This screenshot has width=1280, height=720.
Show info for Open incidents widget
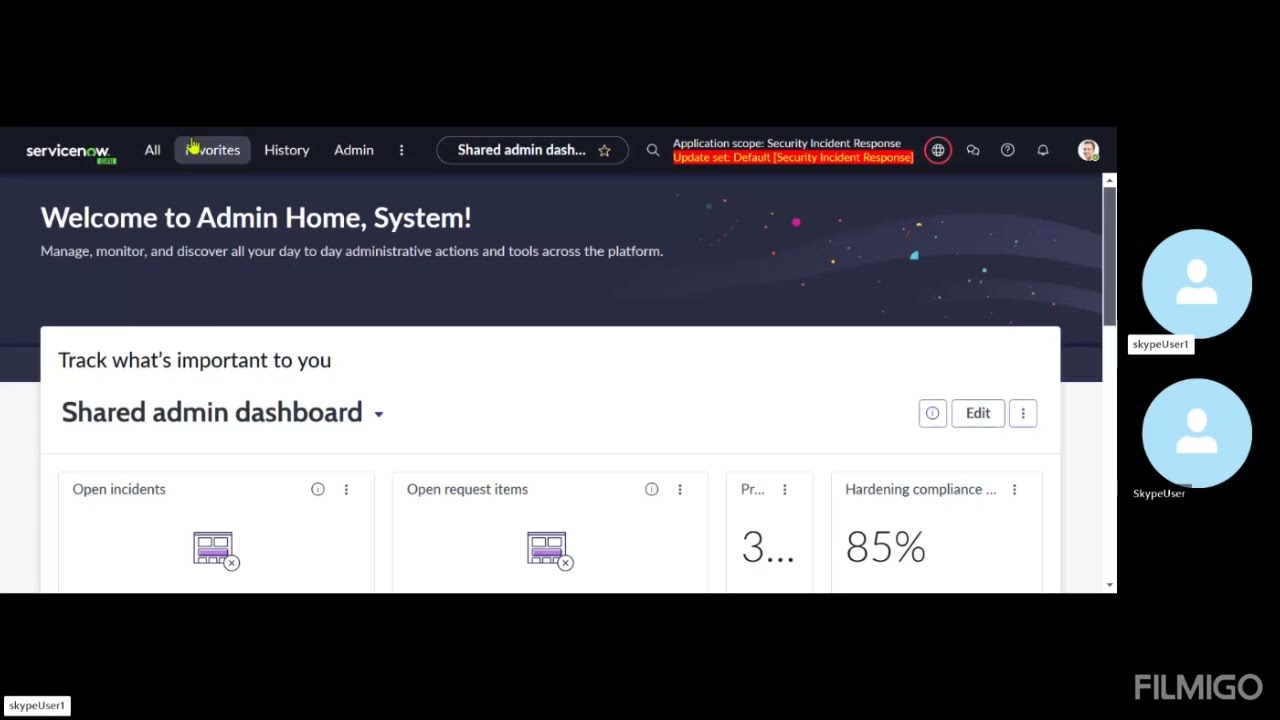click(x=318, y=489)
